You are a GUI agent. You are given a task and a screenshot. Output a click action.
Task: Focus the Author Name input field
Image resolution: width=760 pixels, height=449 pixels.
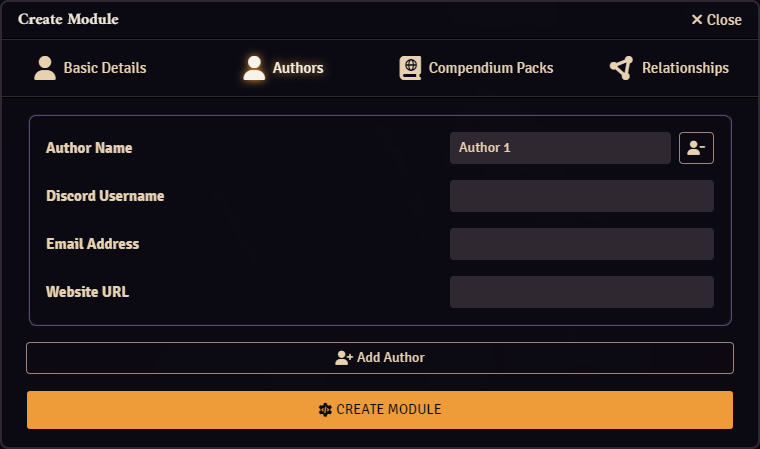click(x=560, y=148)
